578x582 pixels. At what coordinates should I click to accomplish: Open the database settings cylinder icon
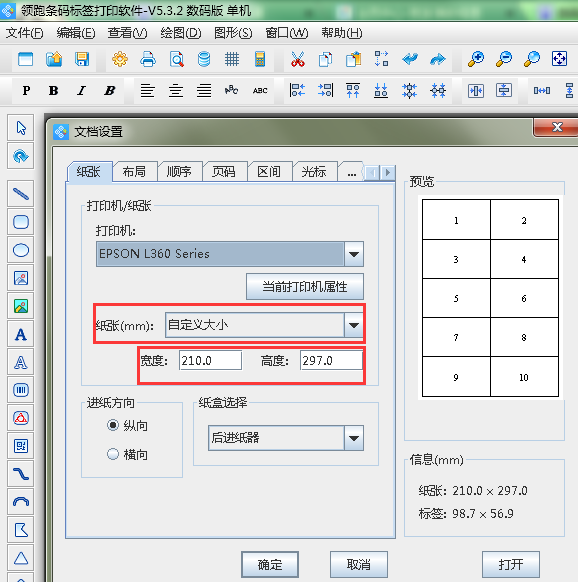coord(204,59)
